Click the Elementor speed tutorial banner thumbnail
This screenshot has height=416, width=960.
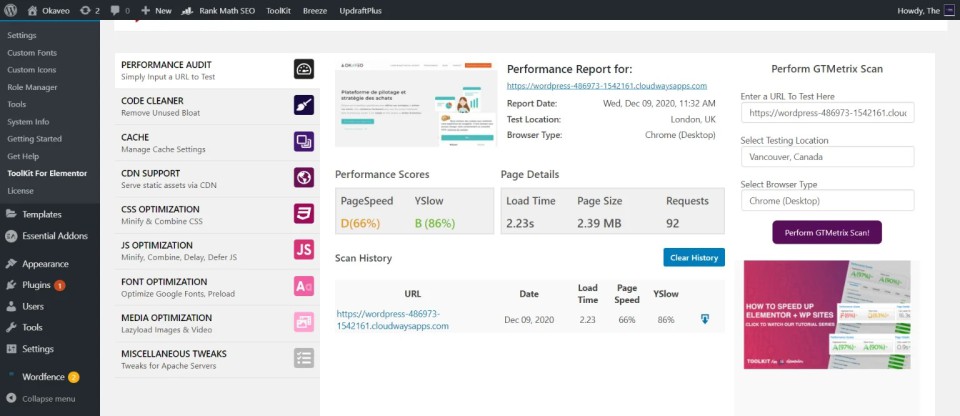click(827, 315)
